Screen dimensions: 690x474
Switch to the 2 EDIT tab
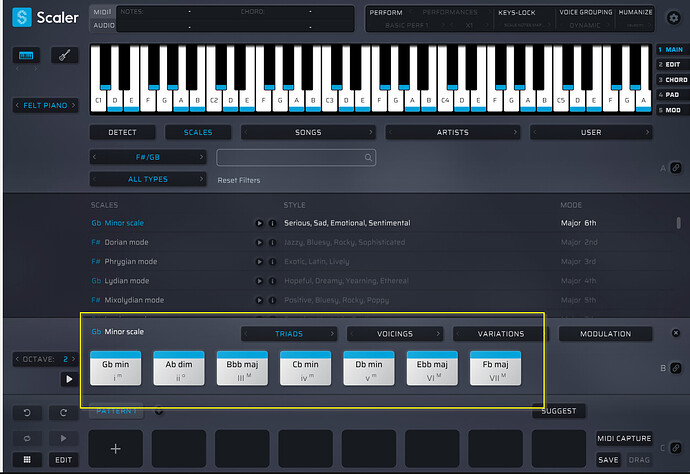[671, 65]
